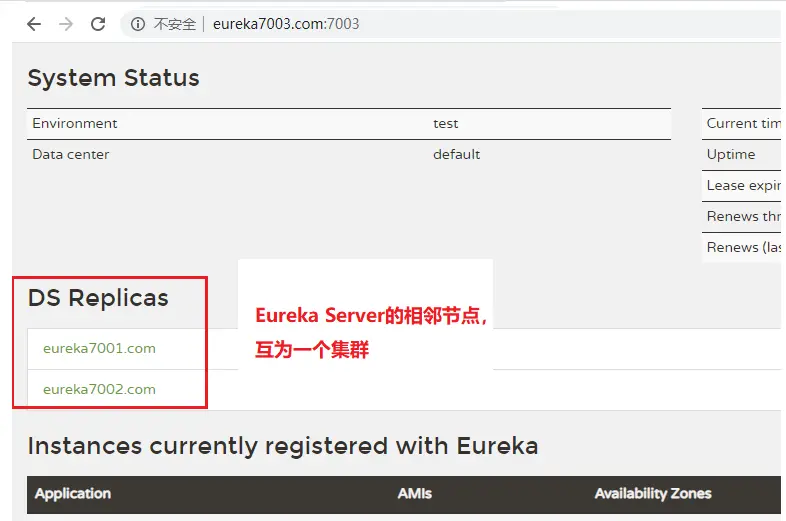Click the Lease expiration row label
786x521 pixels.
click(x=743, y=186)
